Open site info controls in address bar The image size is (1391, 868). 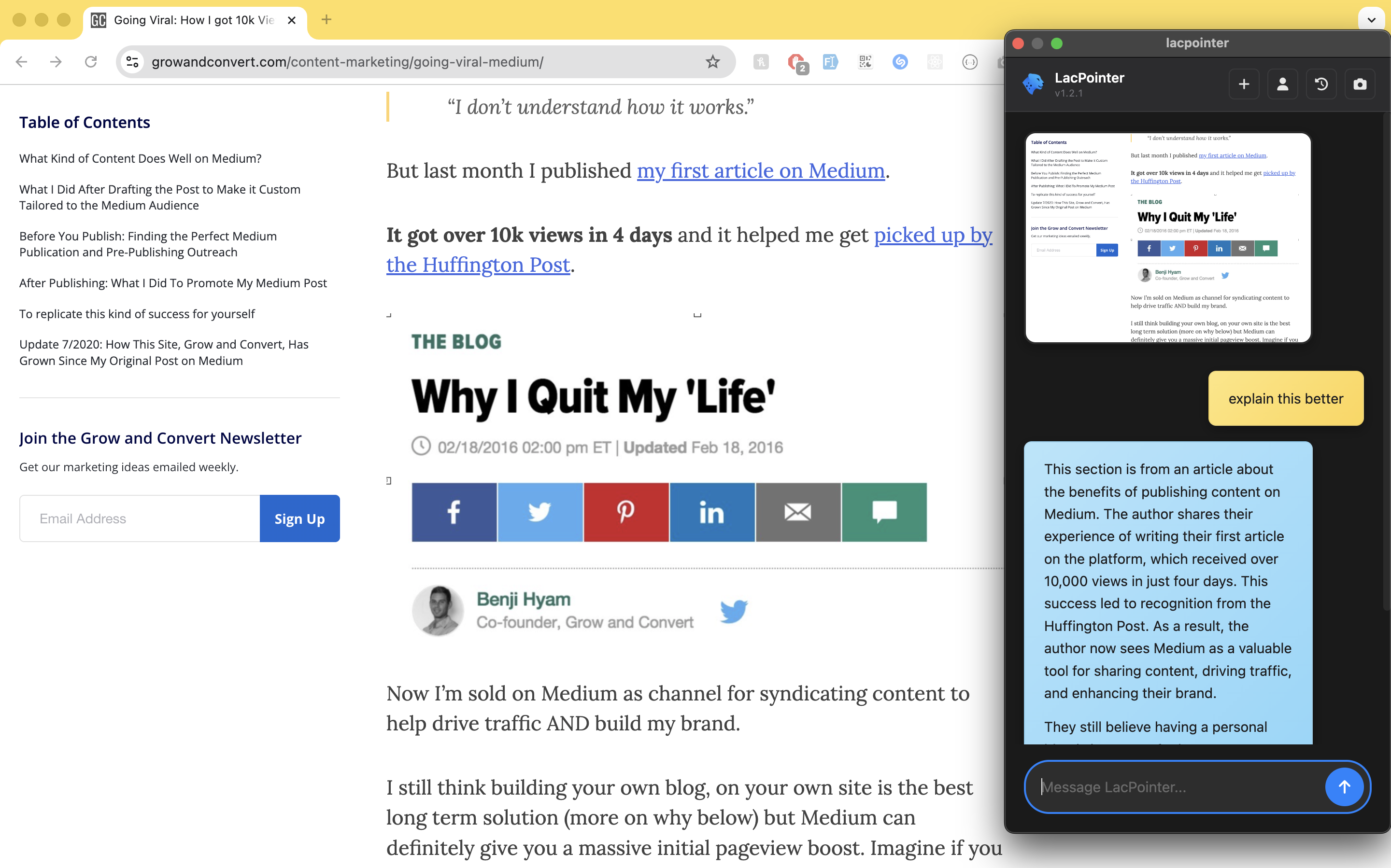pos(133,61)
